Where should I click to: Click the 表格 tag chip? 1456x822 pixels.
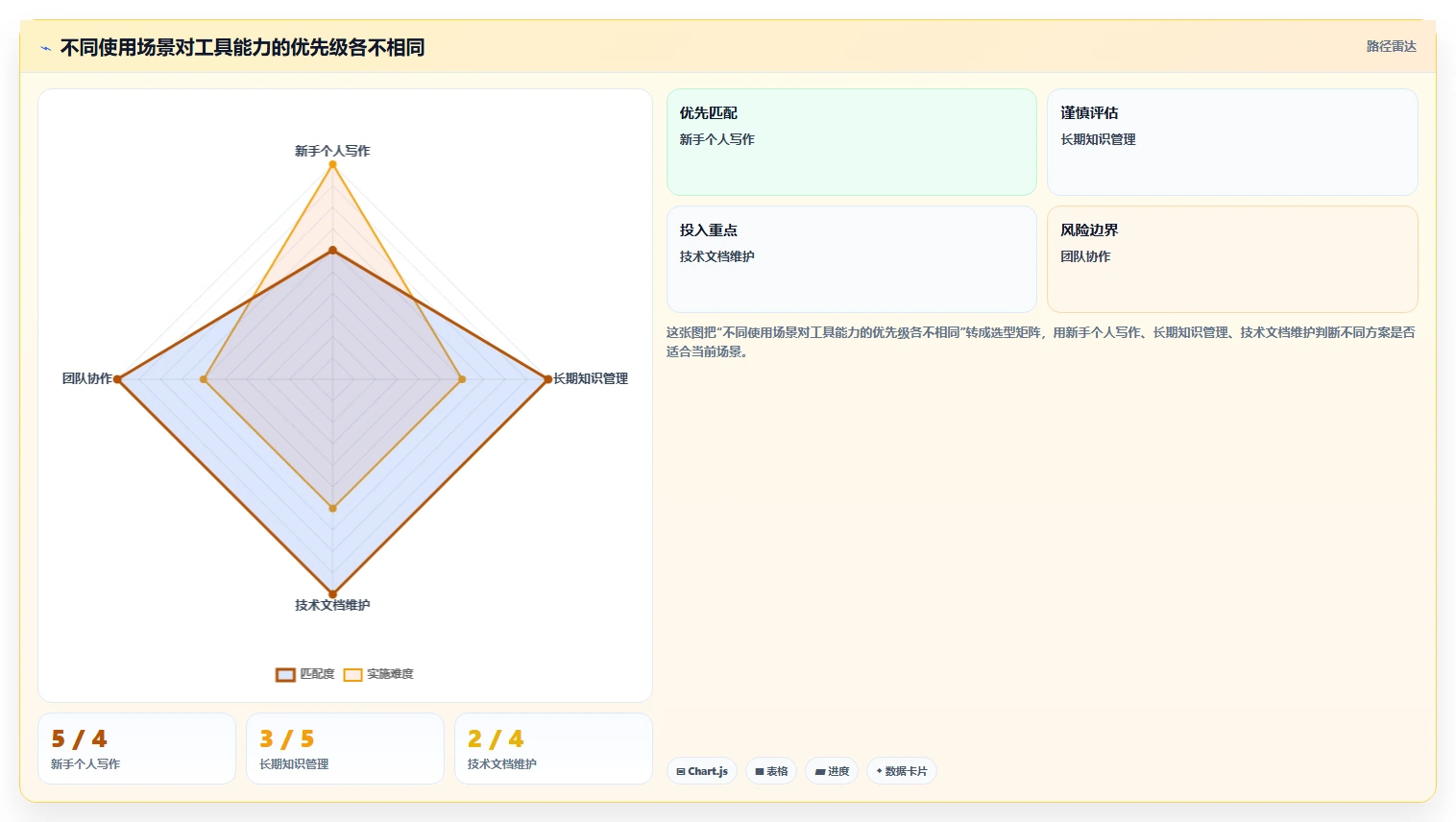pos(771,771)
